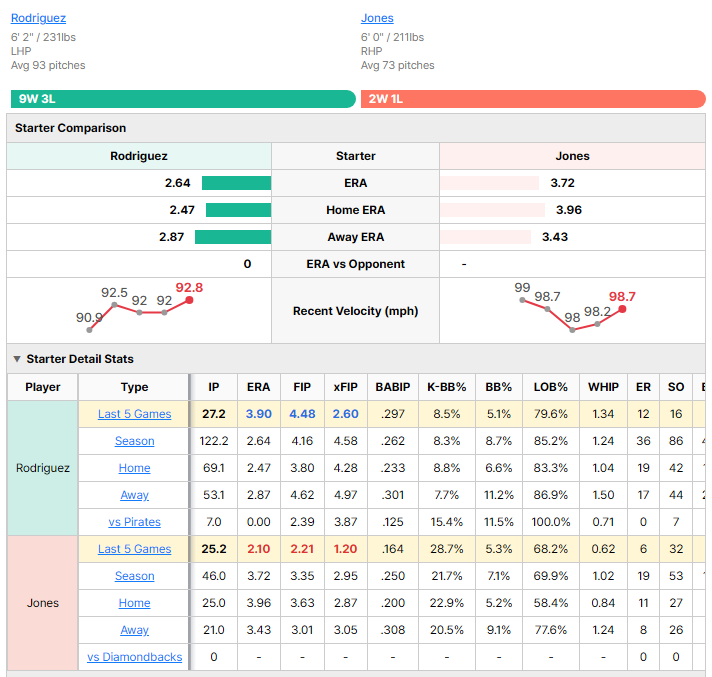This screenshot has width=712, height=677.
Task: Click the BB% column header
Action: click(x=499, y=387)
